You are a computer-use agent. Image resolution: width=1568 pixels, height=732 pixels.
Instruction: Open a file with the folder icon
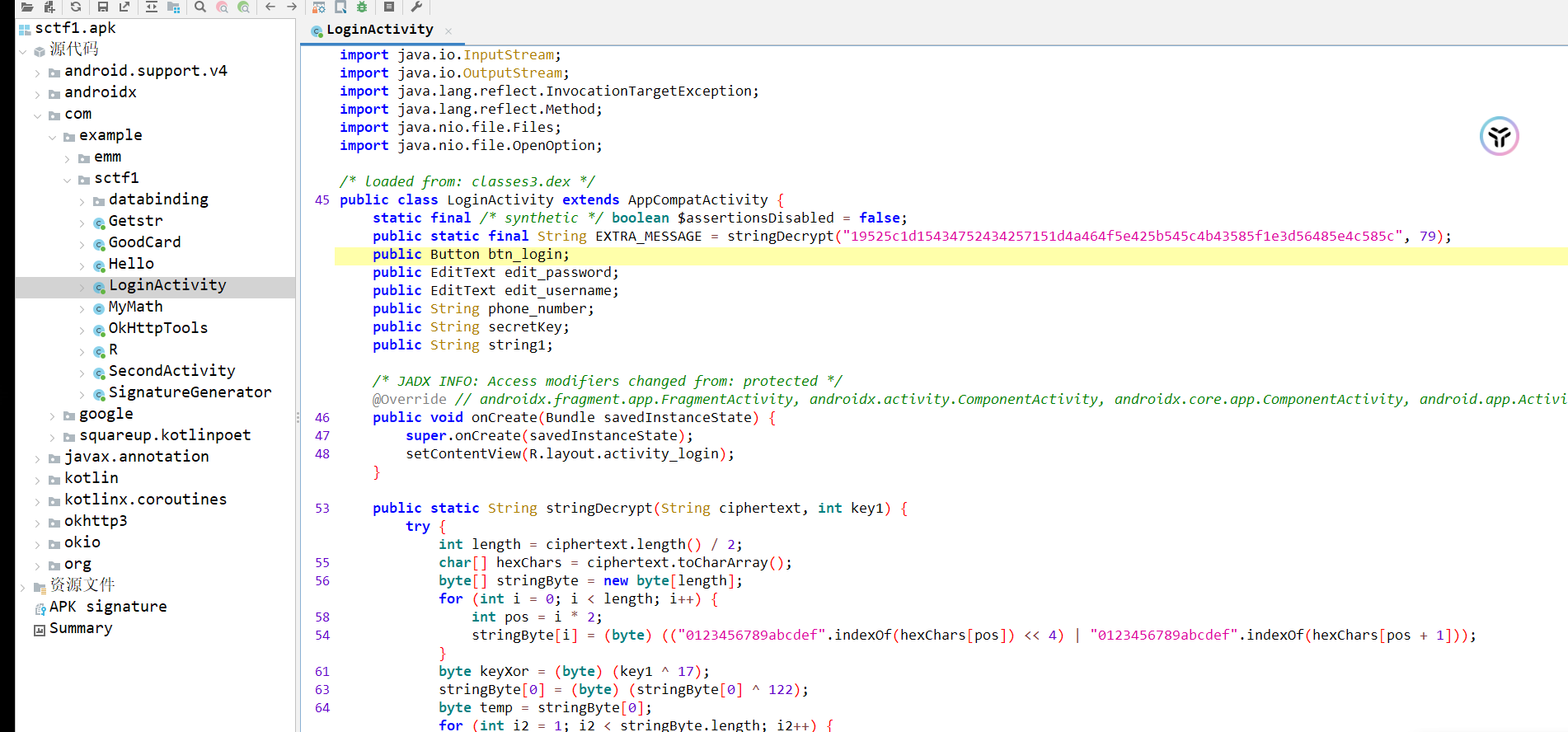coord(27,7)
